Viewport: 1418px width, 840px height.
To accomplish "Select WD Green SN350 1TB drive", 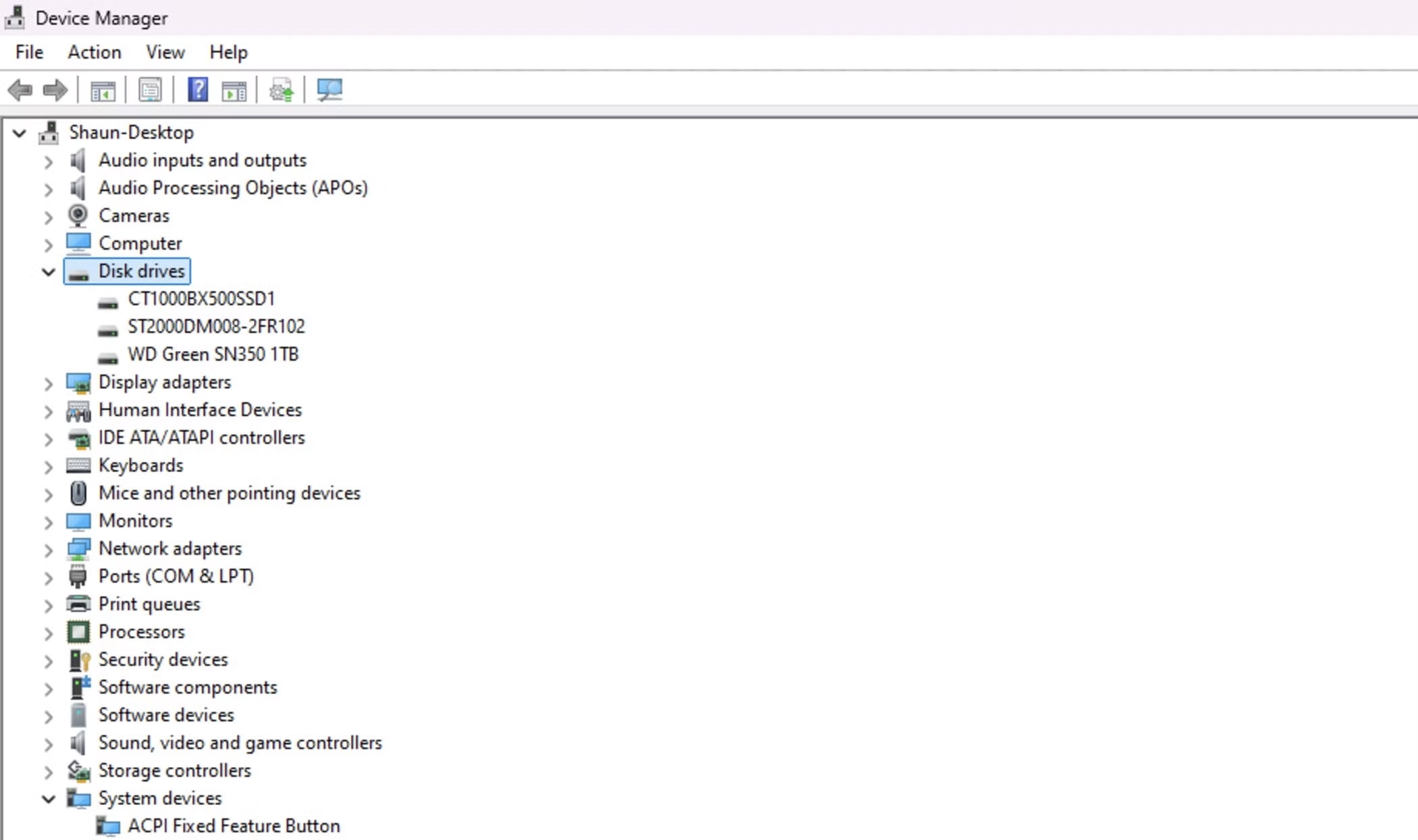I will tap(213, 354).
